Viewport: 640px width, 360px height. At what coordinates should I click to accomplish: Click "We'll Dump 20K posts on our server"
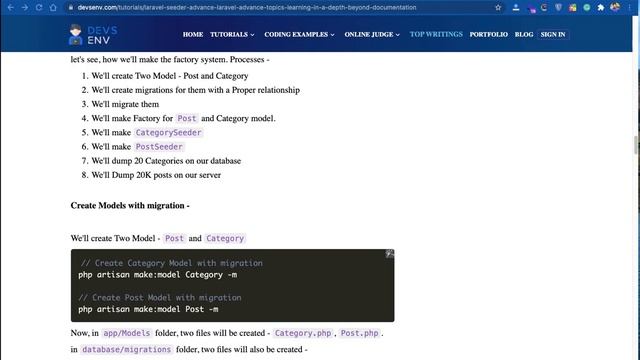[x=156, y=175]
